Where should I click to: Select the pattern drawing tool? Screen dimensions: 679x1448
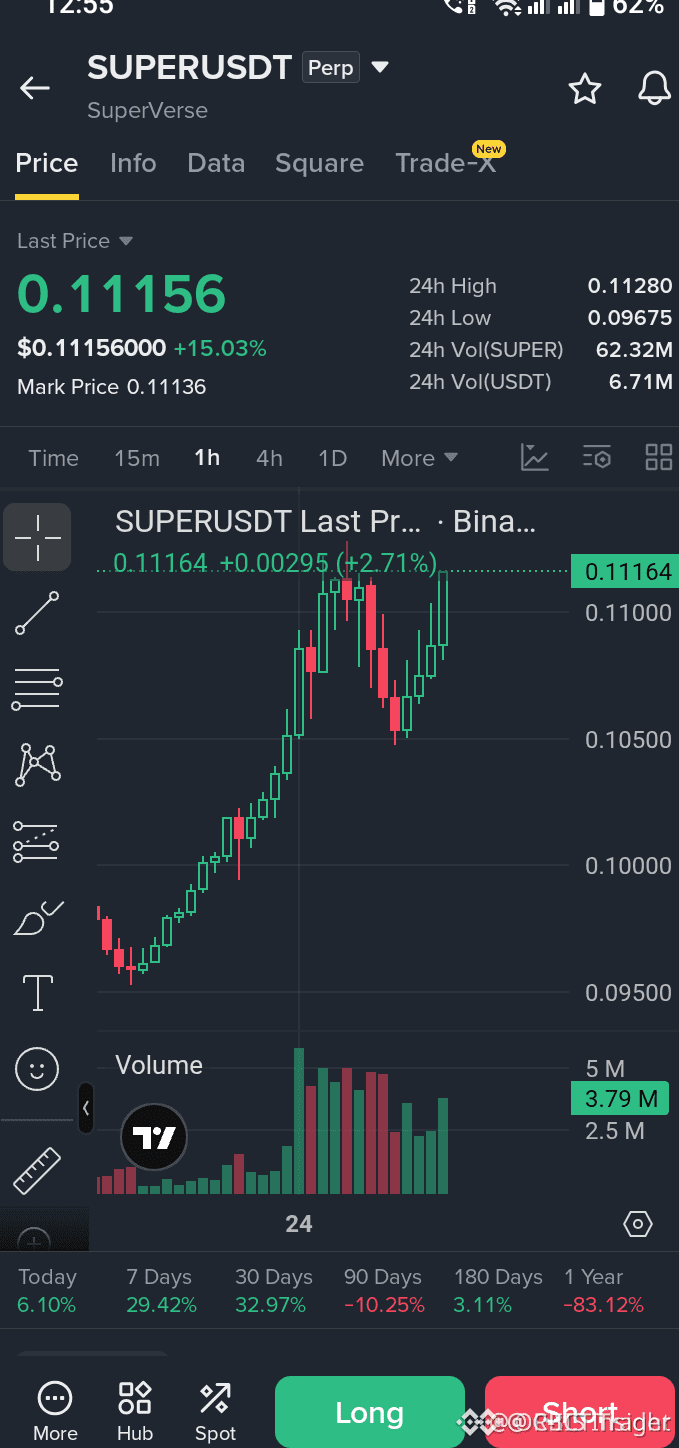(38, 765)
